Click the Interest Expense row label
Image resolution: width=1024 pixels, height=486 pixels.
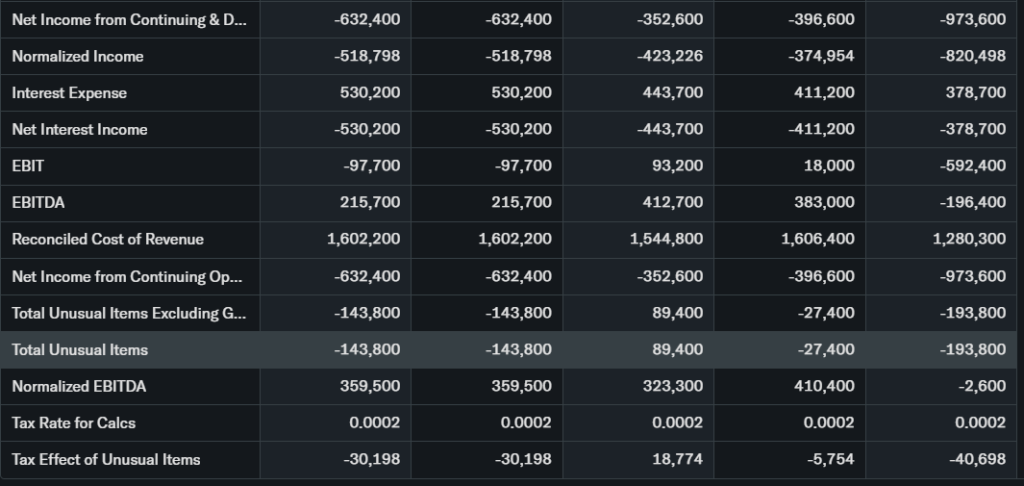point(69,93)
